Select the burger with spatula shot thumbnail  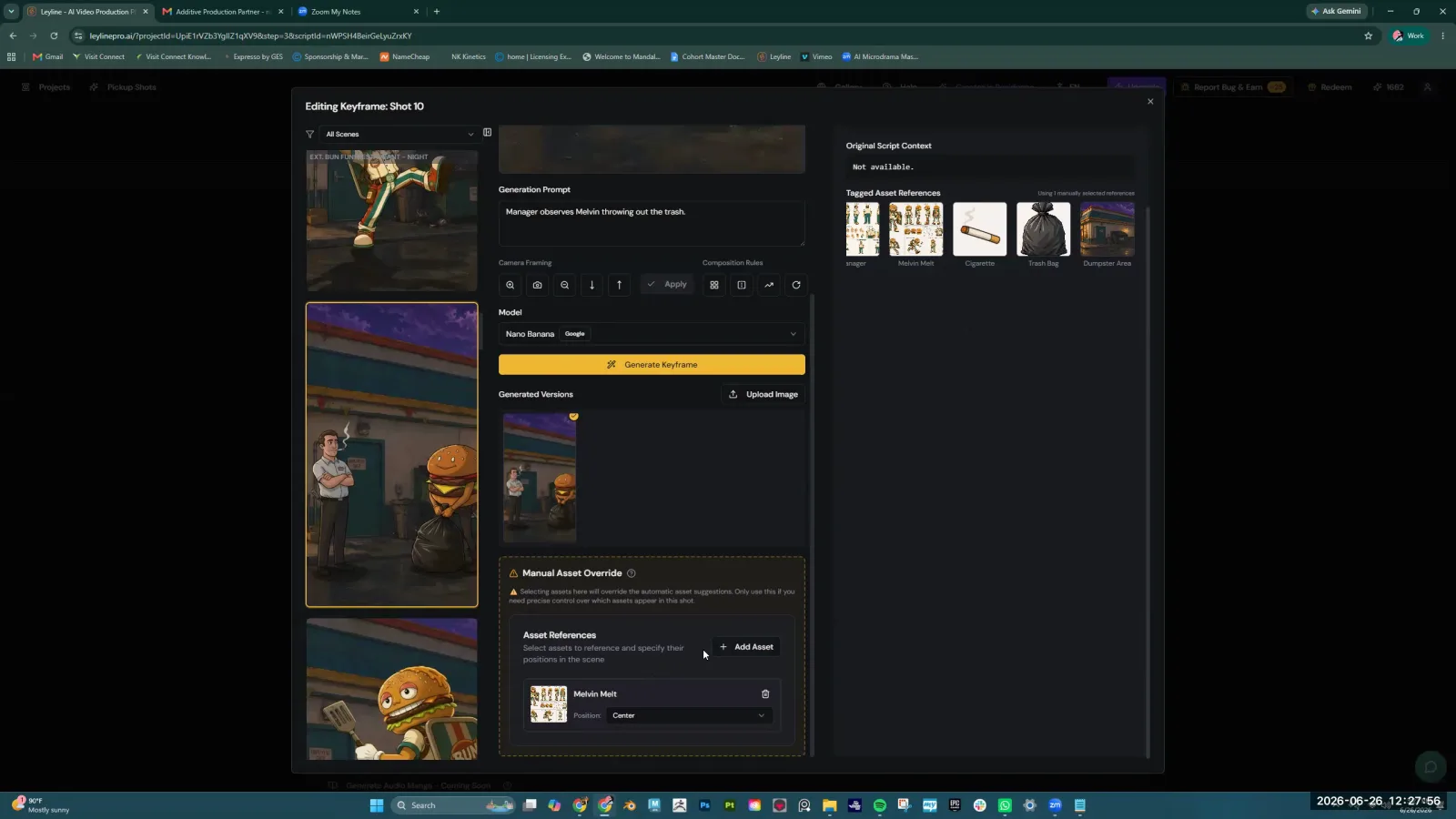(391, 689)
